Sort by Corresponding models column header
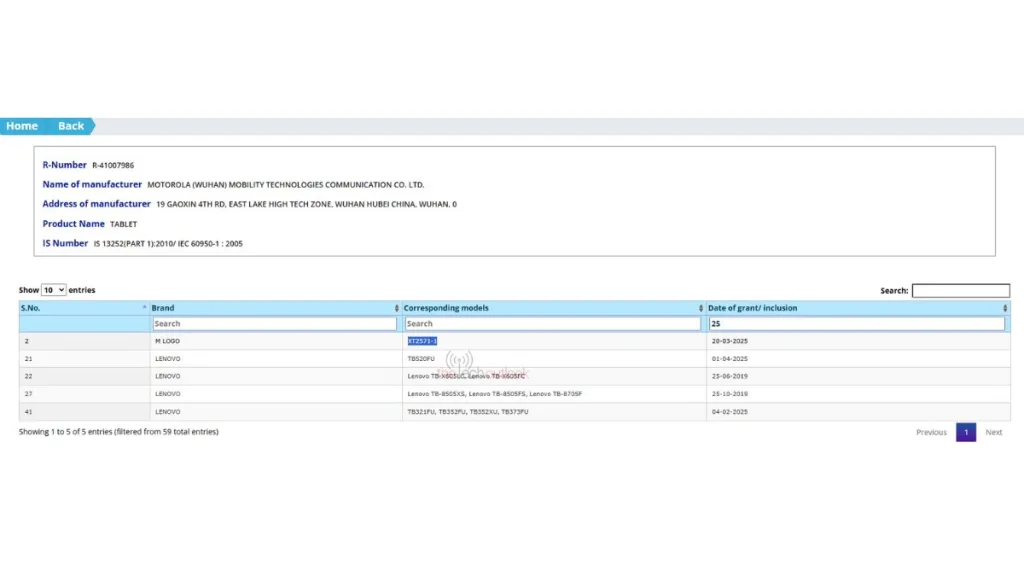Image resolution: width=1024 pixels, height=576 pixels. (553, 308)
